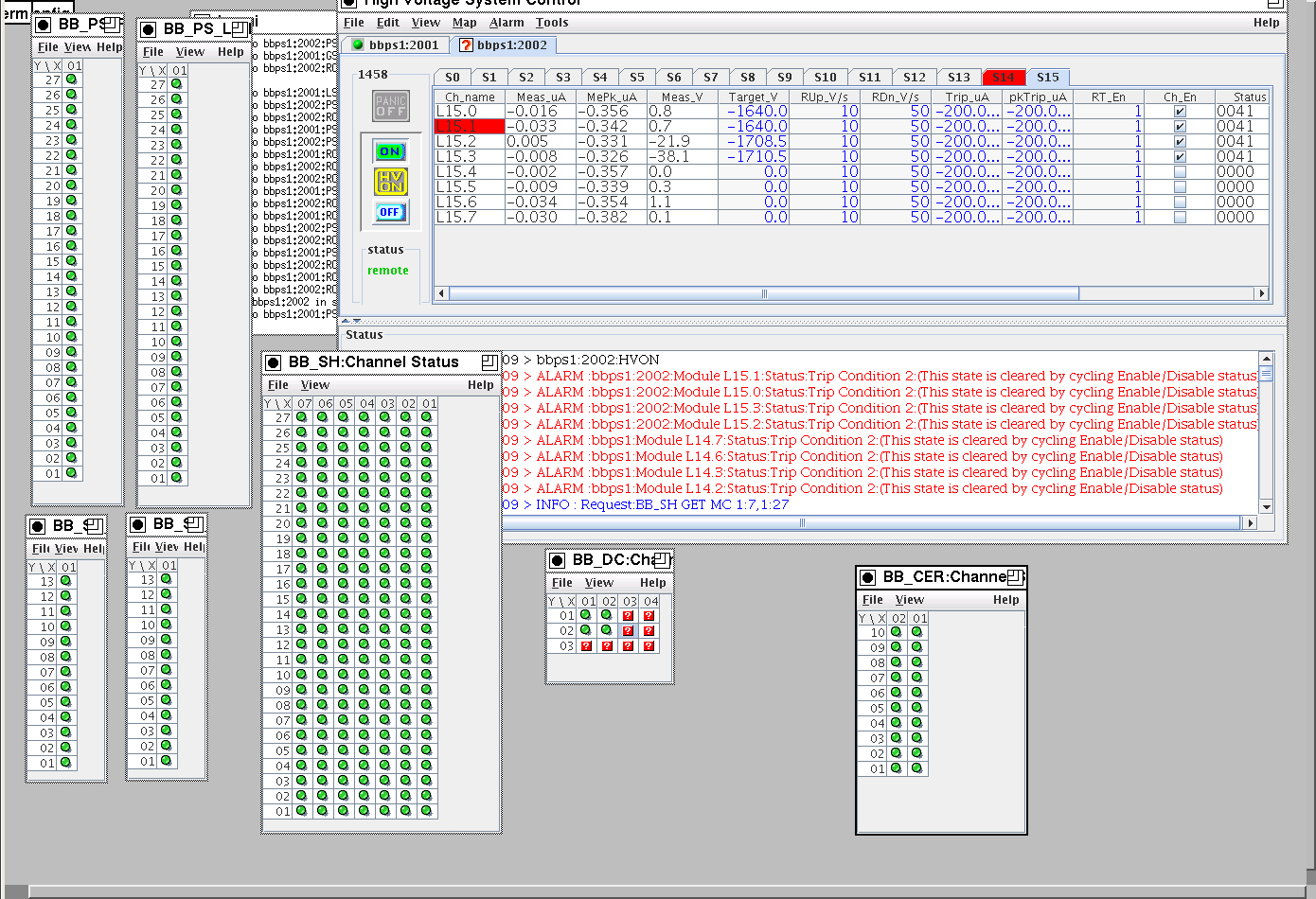The width and height of the screenshot is (1316, 899).
Task: Click channel table horizontal scrollbar right arrow
Action: click(x=1261, y=293)
